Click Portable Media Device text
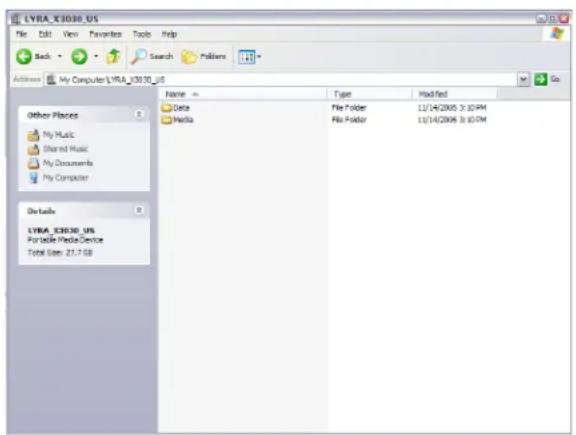The width and height of the screenshot is (576, 435). [65, 240]
